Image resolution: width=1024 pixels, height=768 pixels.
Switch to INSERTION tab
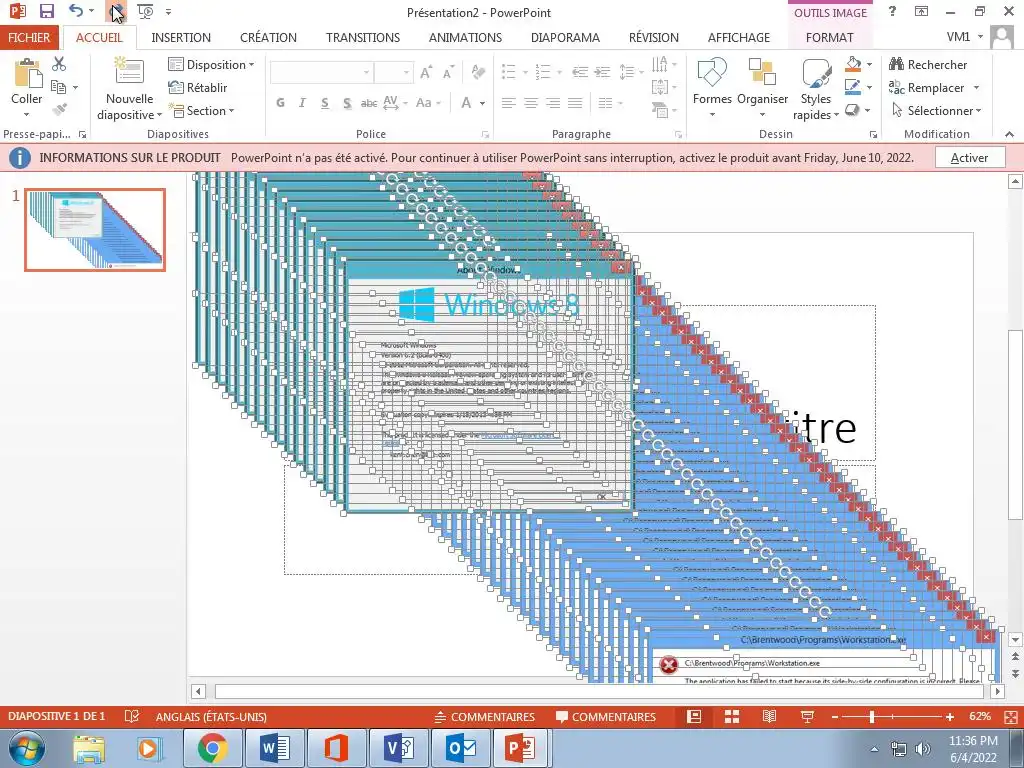[x=181, y=37]
